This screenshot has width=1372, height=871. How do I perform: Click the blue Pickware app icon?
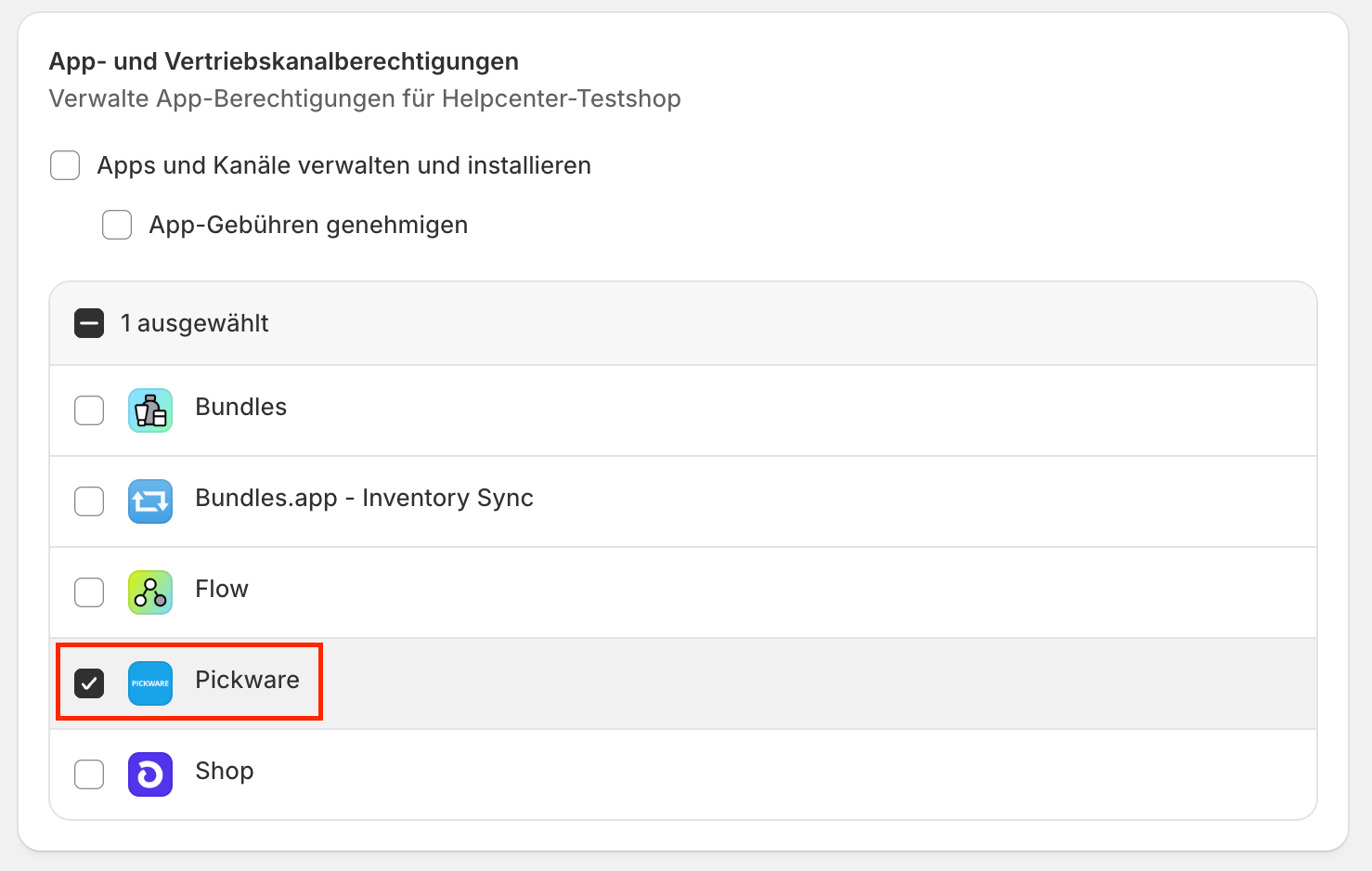tap(149, 682)
